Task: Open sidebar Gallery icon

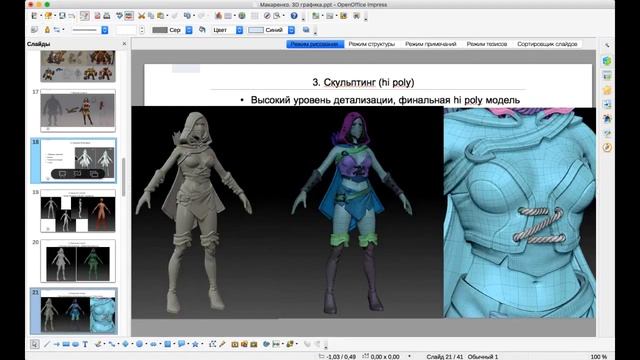Action: point(607,133)
